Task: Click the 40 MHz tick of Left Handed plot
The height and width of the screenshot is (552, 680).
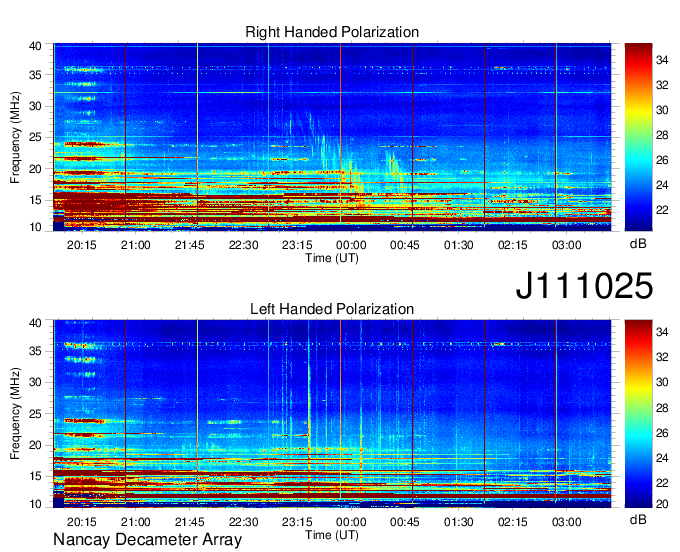Action: coord(35,323)
